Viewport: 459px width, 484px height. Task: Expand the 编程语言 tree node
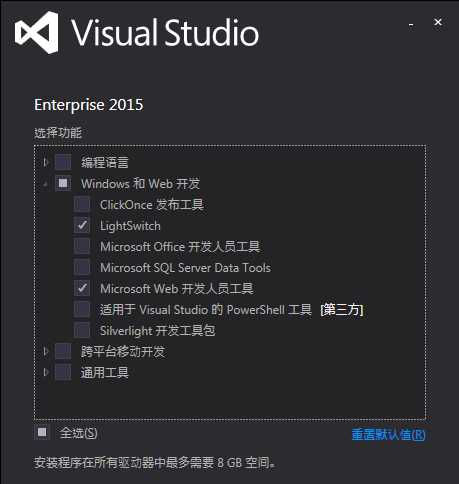tap(46, 163)
